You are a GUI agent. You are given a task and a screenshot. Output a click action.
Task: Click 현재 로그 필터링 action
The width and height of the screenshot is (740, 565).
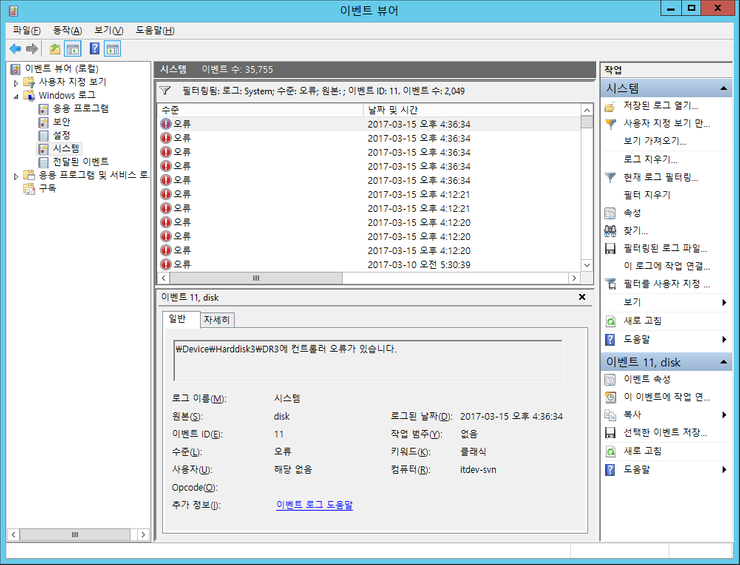[x=660, y=177]
